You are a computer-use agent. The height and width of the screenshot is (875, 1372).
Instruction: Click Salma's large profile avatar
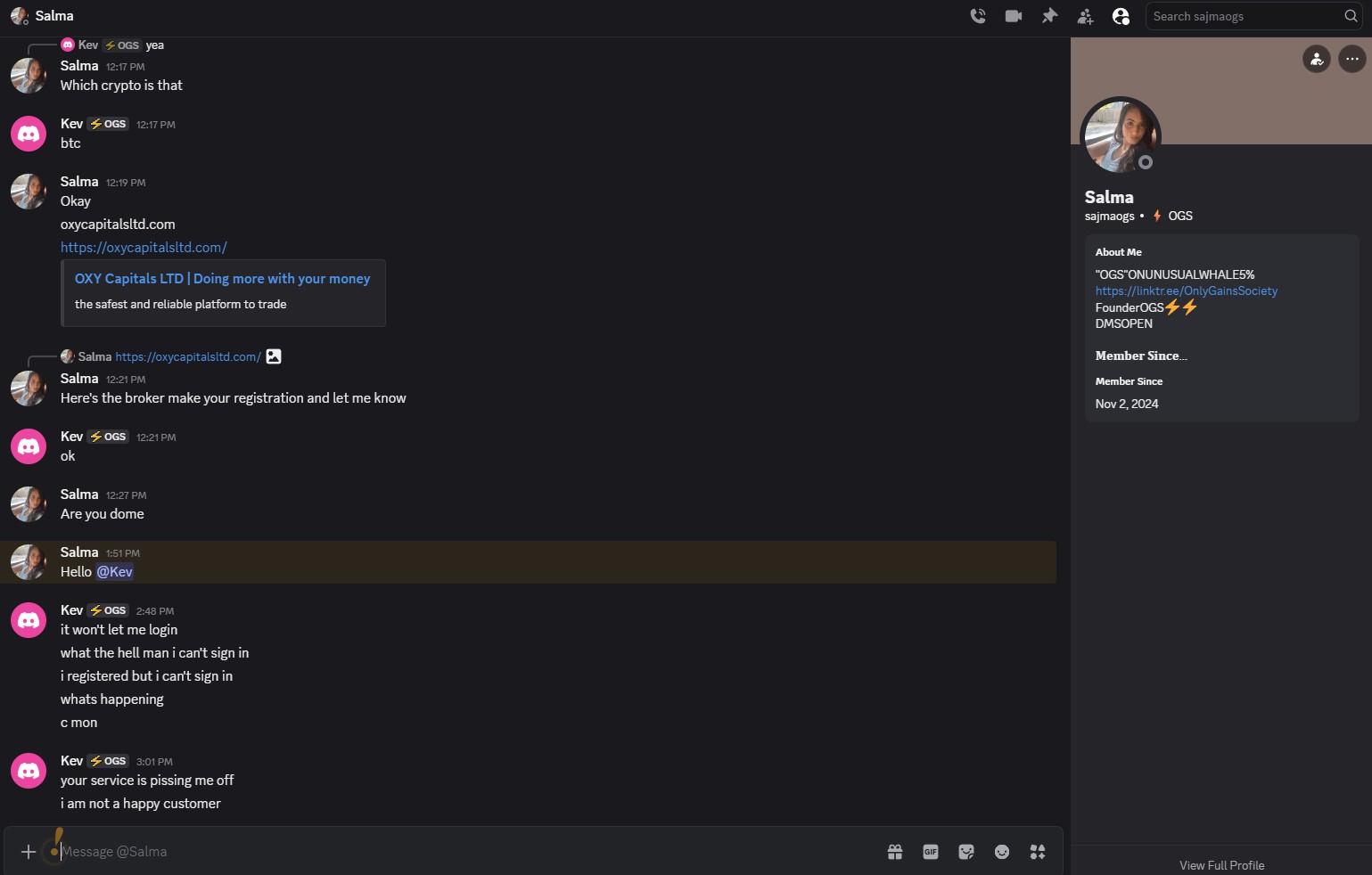1120,136
